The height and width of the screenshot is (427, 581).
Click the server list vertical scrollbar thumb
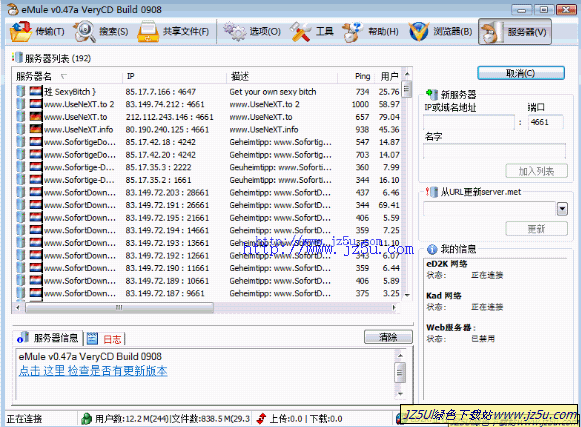tap(407, 89)
